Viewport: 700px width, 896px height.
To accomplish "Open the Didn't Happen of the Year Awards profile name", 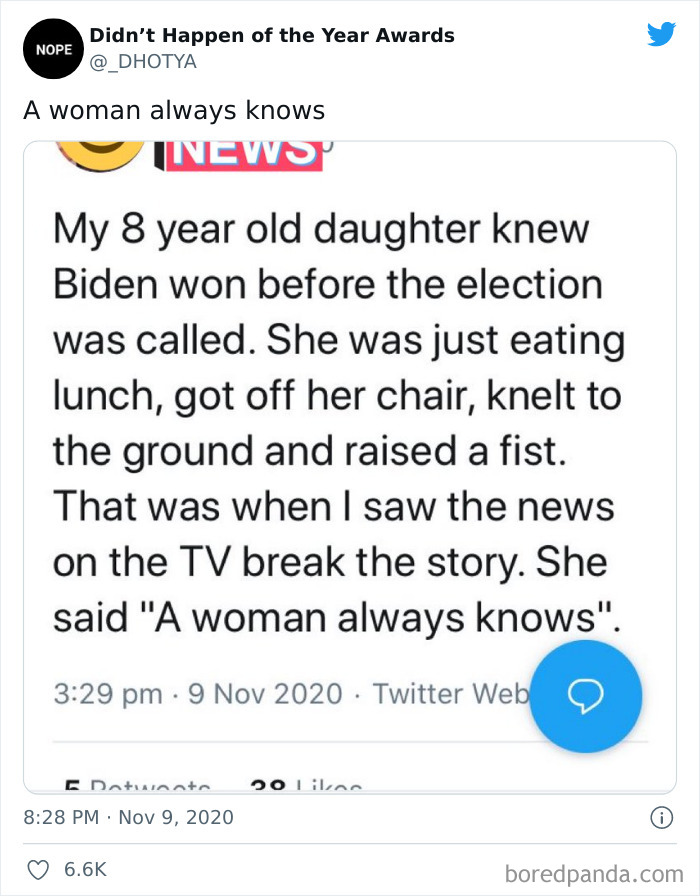I will pyautogui.click(x=272, y=36).
